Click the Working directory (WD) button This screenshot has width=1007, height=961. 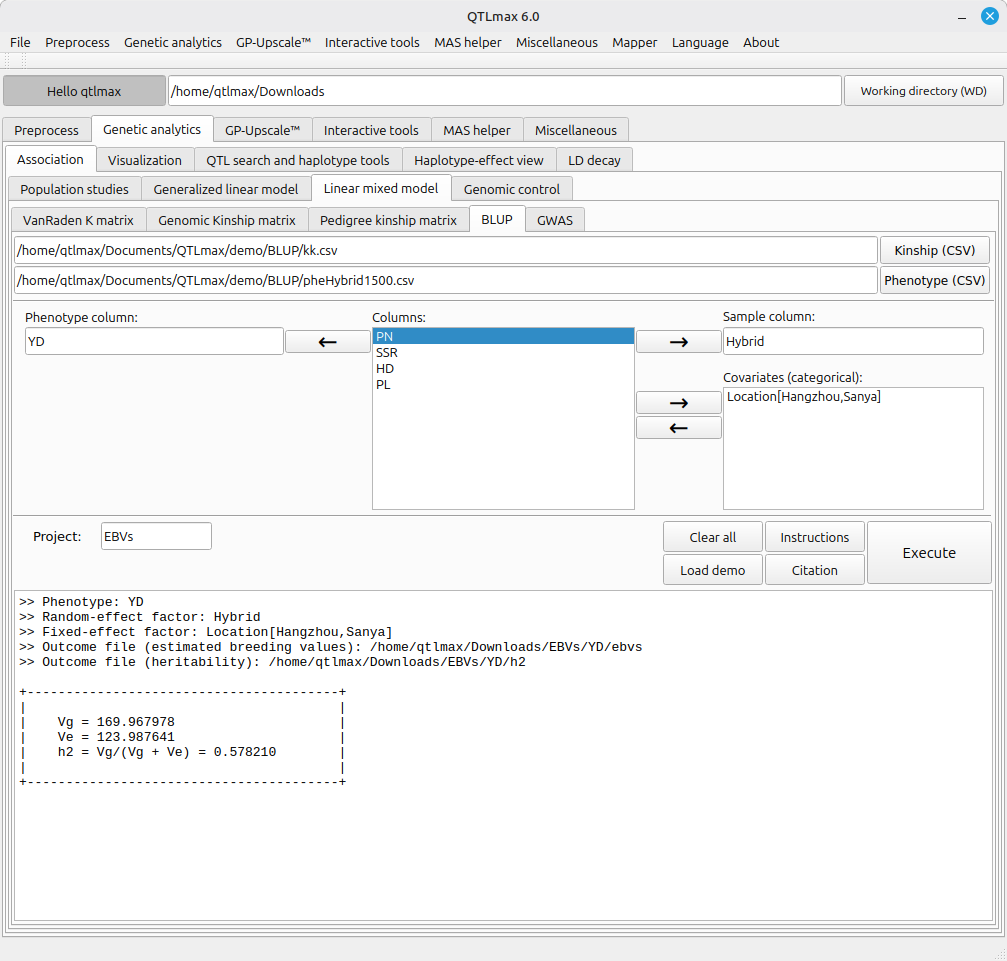[923, 91]
